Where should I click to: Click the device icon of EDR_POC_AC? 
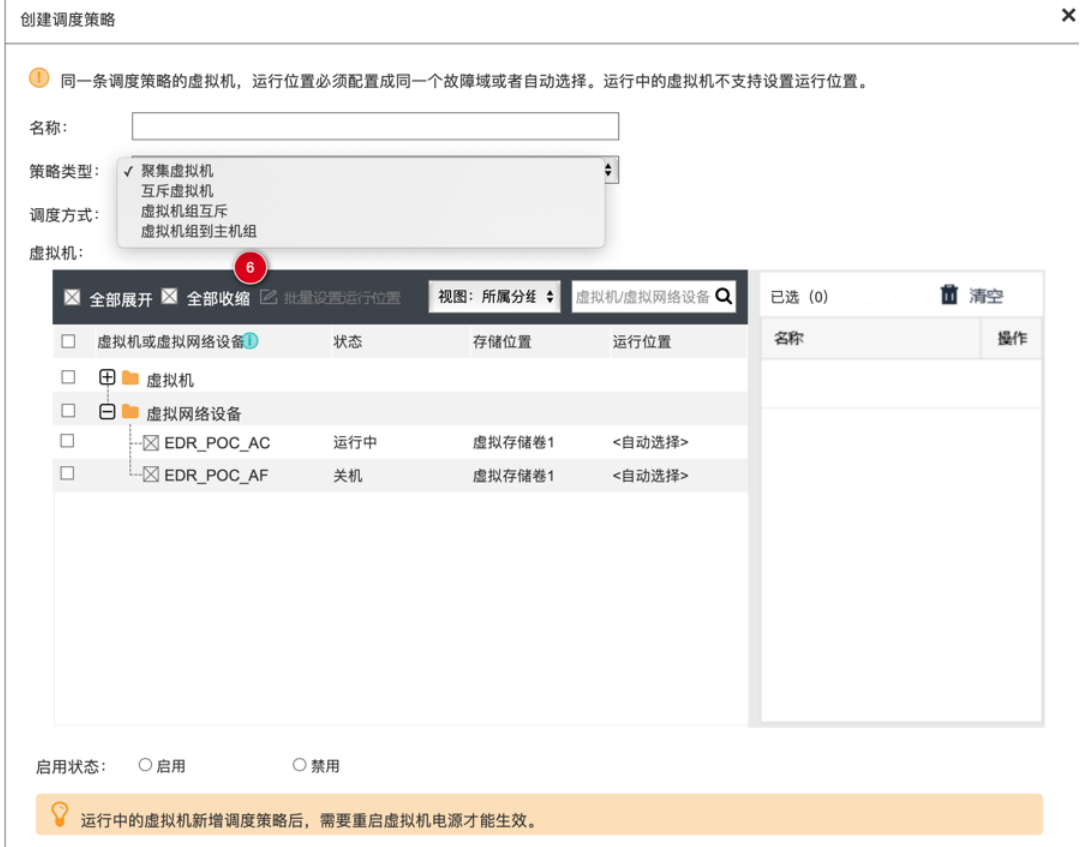click(151, 443)
